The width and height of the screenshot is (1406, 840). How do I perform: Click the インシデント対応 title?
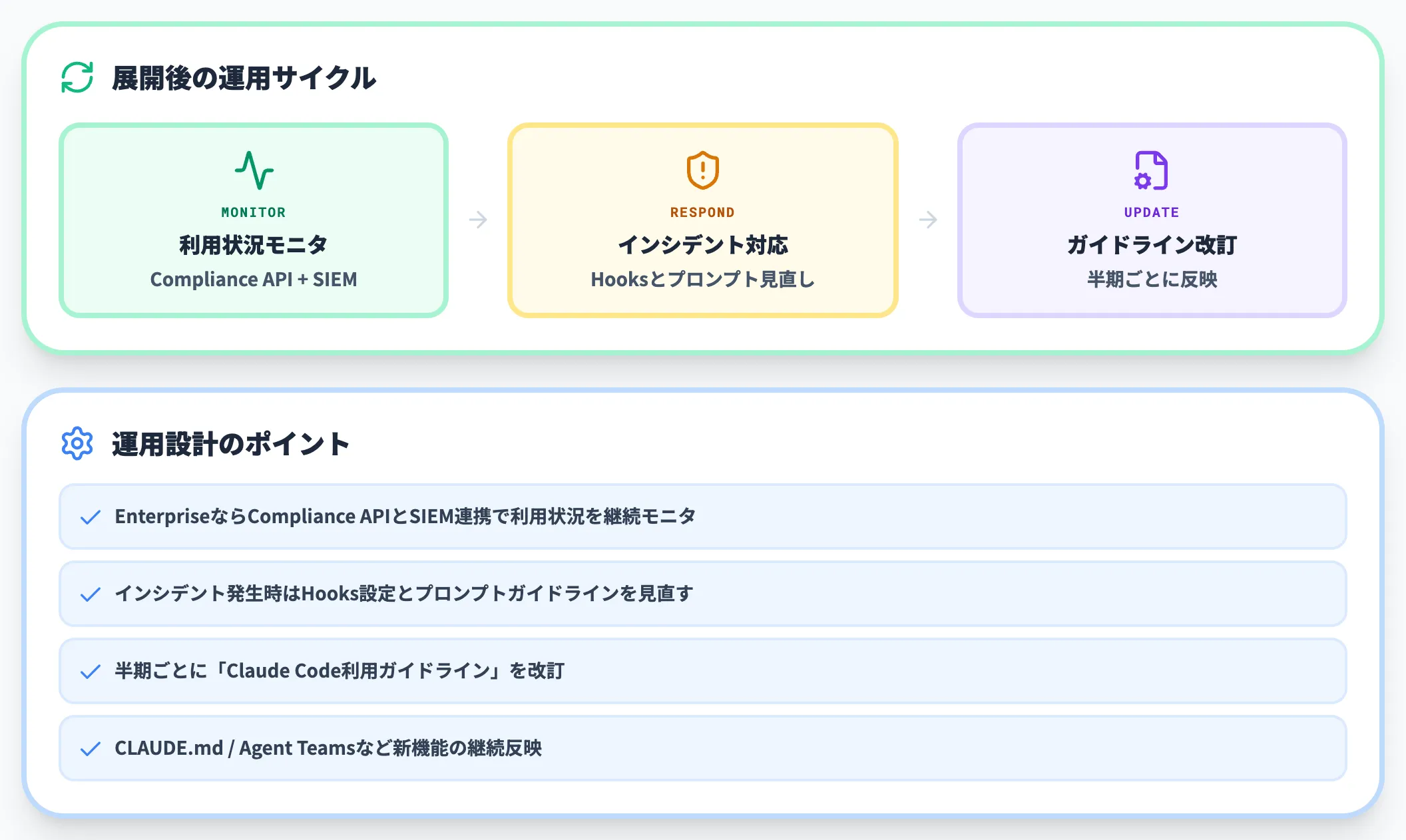(703, 245)
